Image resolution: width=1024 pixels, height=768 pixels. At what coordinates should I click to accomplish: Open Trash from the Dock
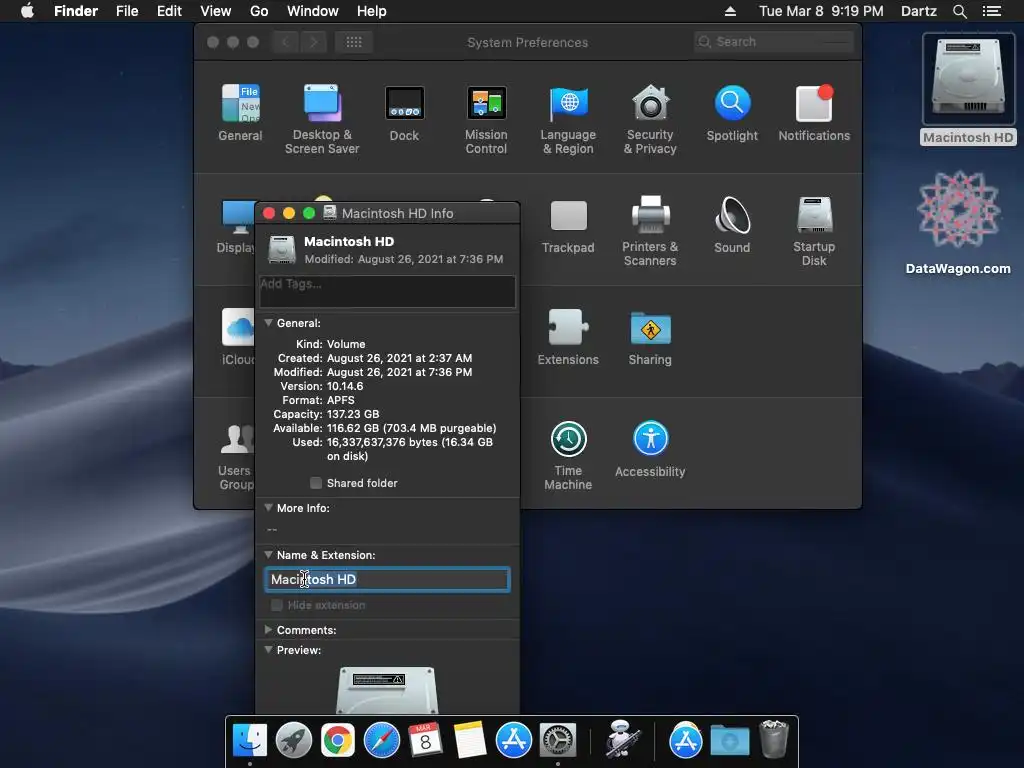coord(775,739)
